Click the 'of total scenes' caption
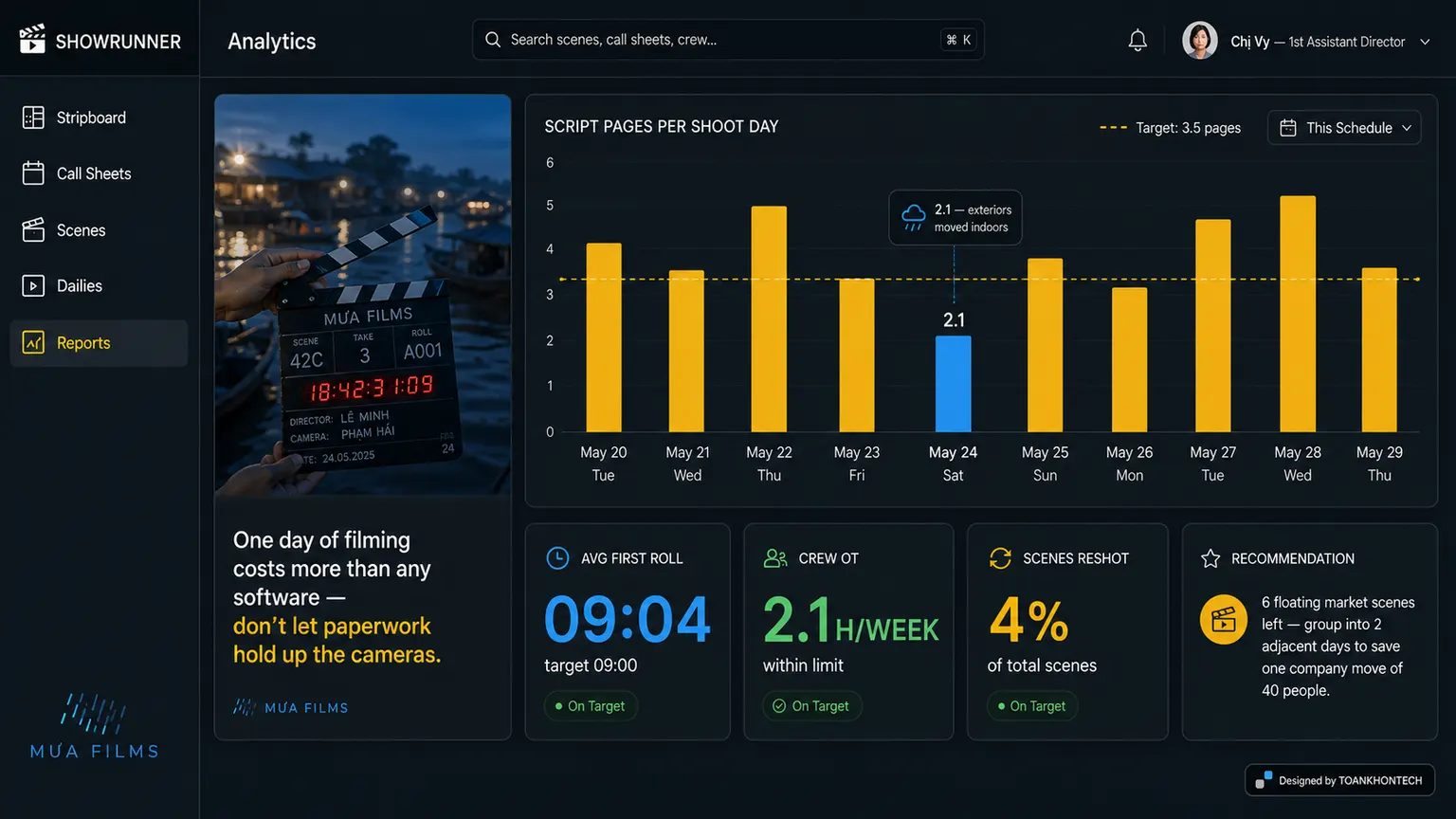The width and height of the screenshot is (1456, 819). coord(1042,665)
